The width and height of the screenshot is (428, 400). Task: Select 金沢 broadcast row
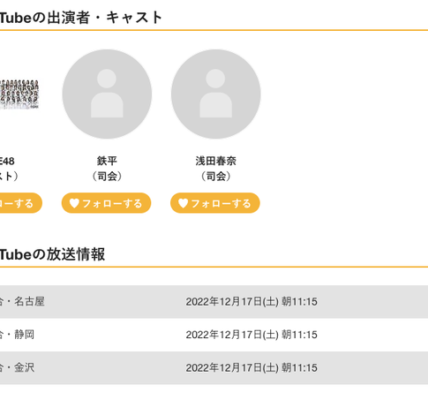pos(214,368)
